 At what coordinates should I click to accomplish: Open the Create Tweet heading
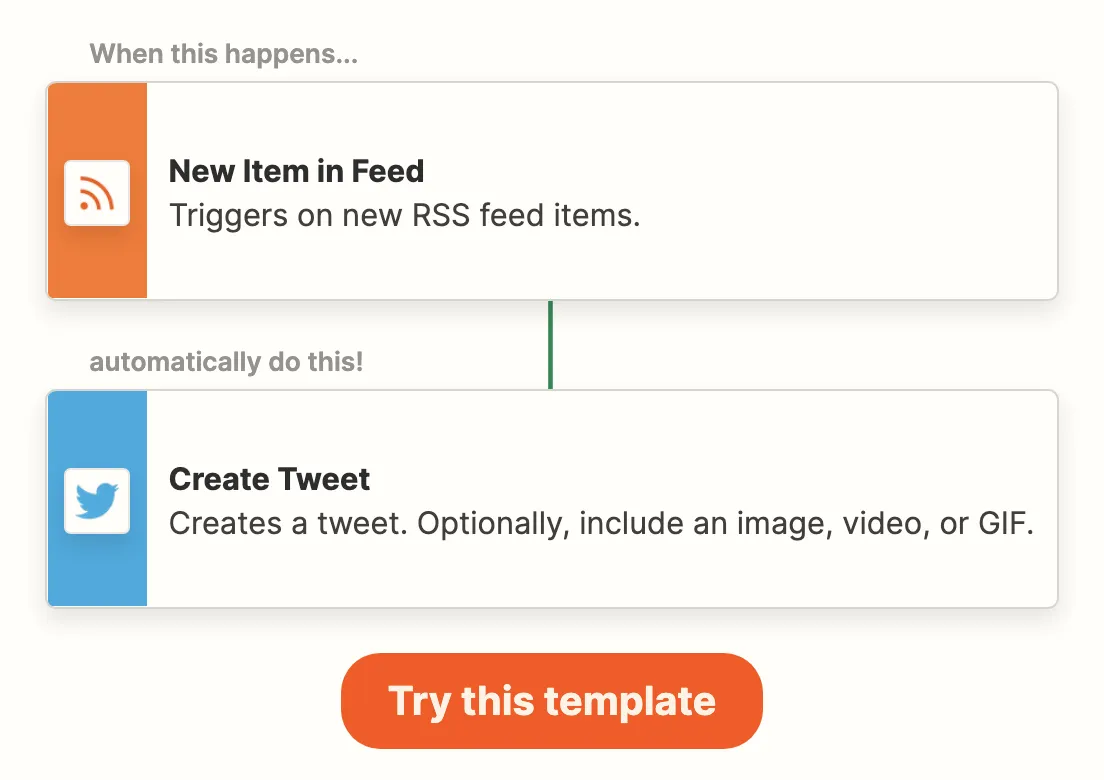click(269, 479)
